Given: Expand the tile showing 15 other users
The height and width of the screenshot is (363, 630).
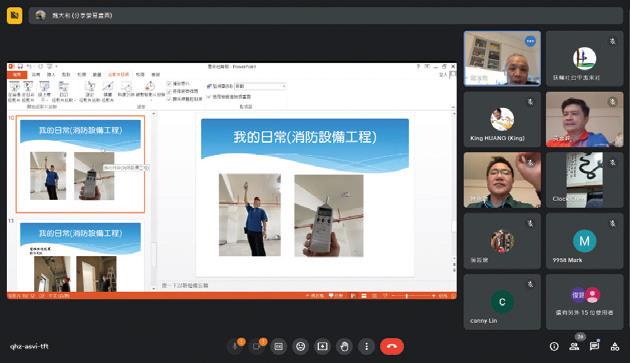Looking at the screenshot, I should (x=585, y=302).
